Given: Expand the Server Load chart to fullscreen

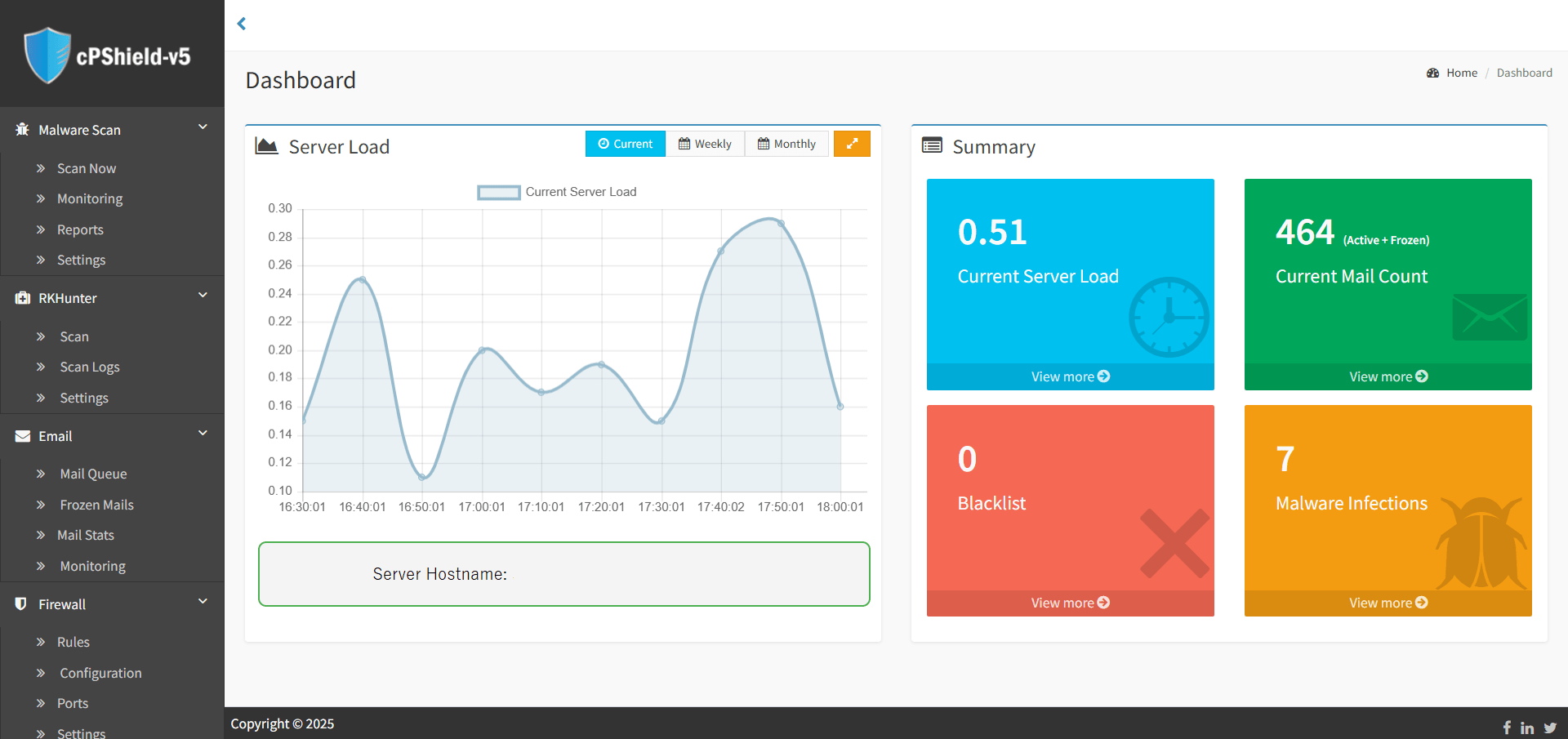Looking at the screenshot, I should (852, 144).
